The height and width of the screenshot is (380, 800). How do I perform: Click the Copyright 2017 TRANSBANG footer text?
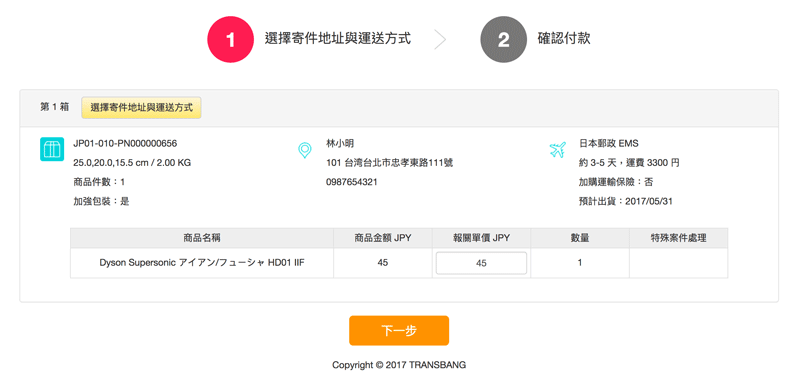399,365
